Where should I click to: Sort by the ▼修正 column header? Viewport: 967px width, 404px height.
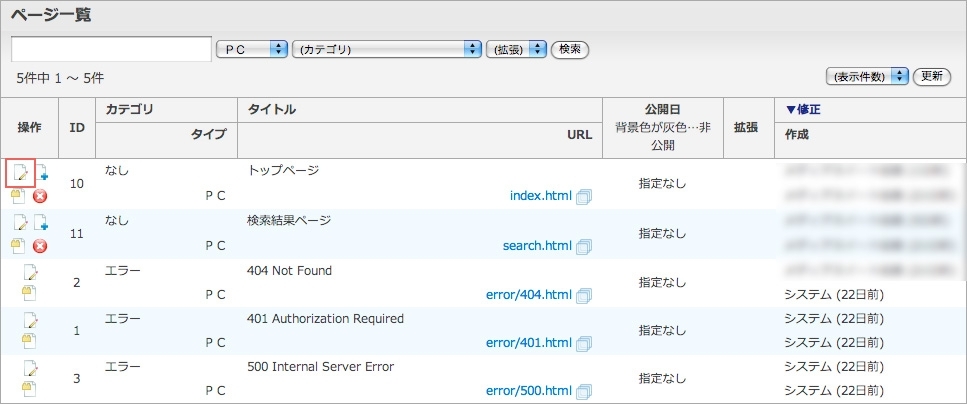[x=802, y=110]
